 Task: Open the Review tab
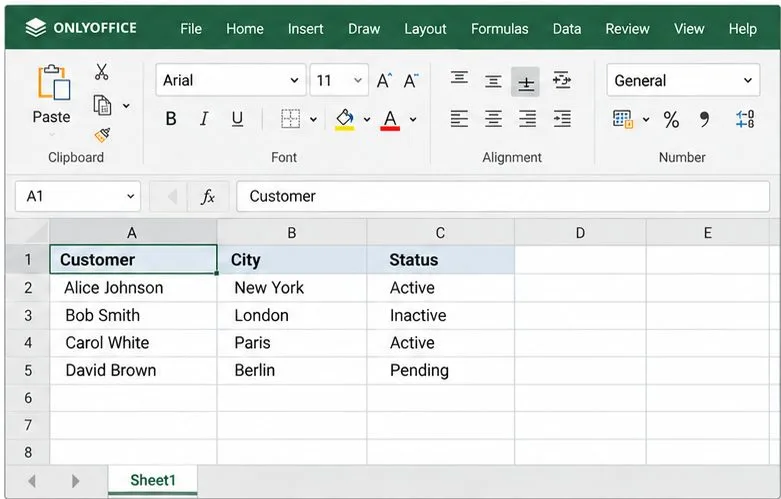tap(627, 29)
